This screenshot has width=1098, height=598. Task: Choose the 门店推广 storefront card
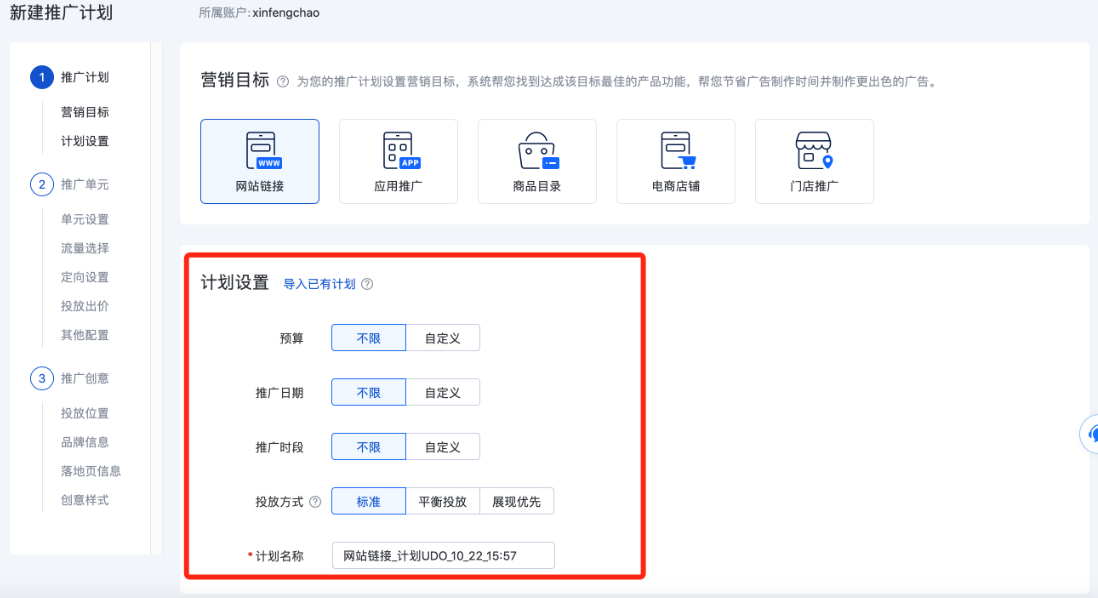point(814,162)
